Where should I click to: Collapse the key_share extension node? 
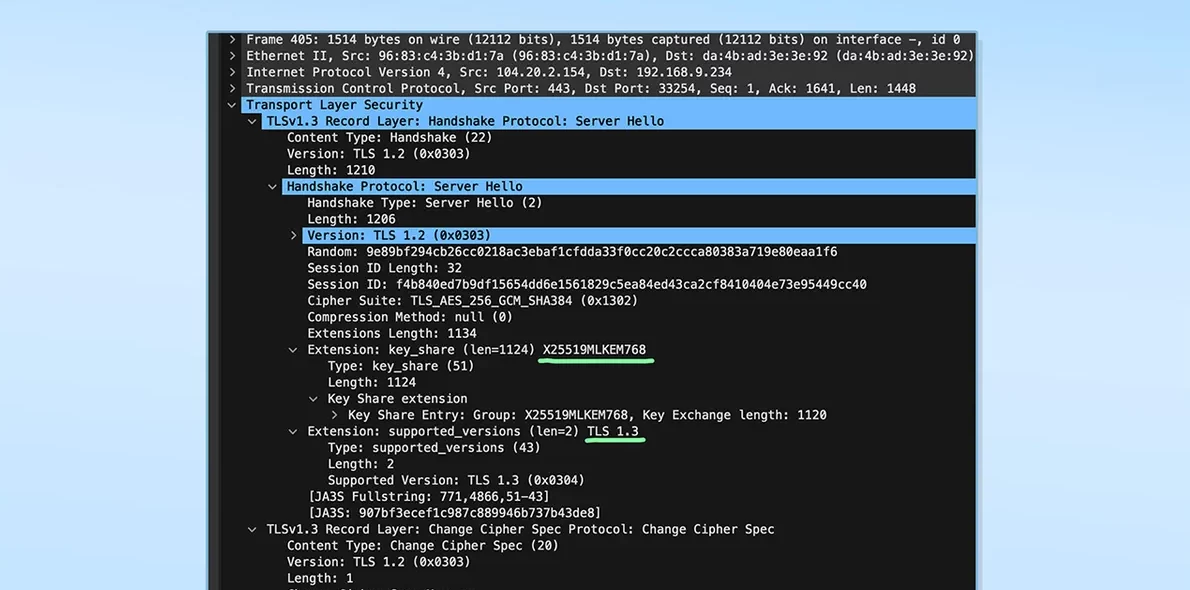click(x=293, y=350)
